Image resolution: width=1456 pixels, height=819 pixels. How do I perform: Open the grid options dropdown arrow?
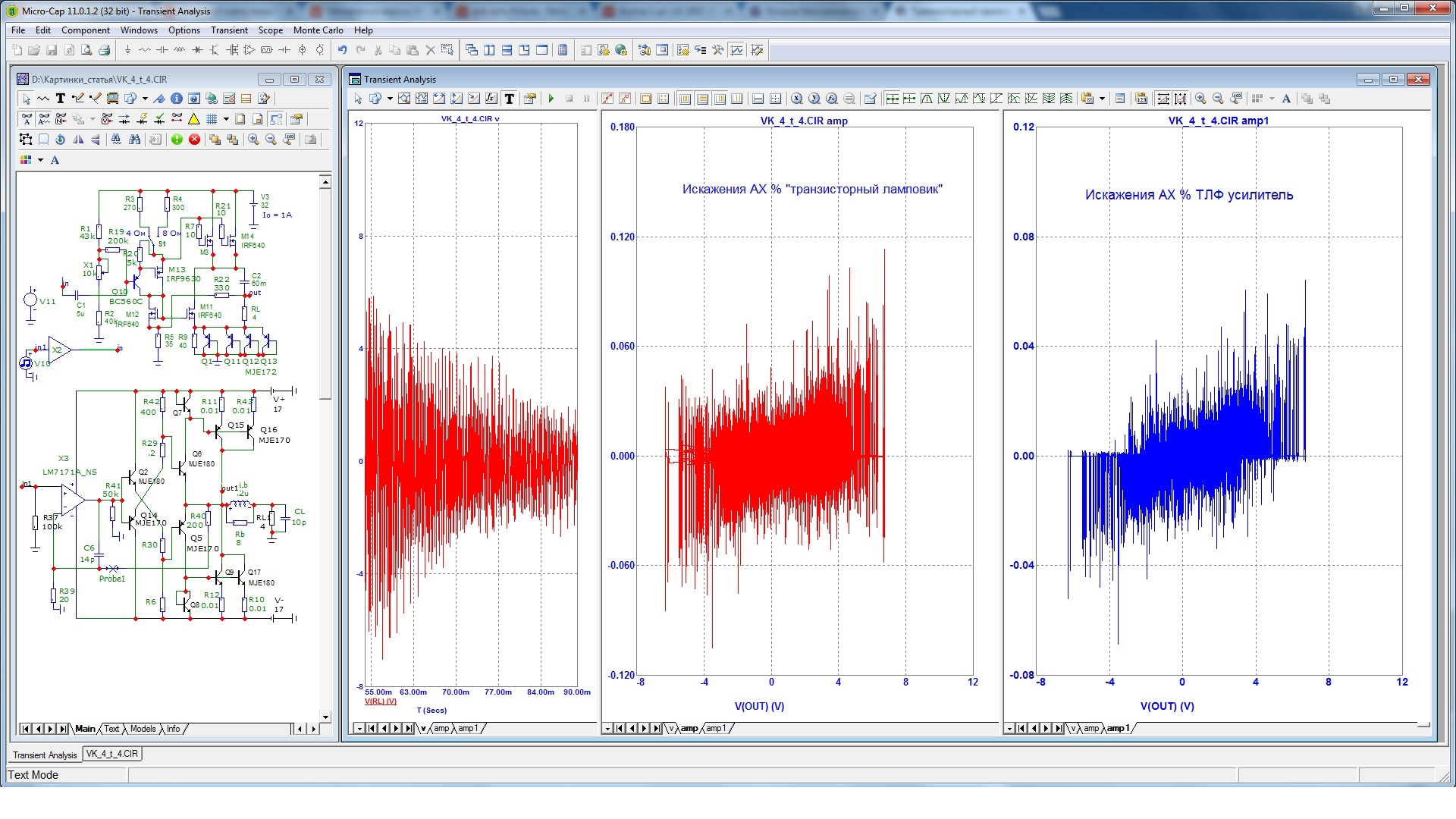(226, 119)
